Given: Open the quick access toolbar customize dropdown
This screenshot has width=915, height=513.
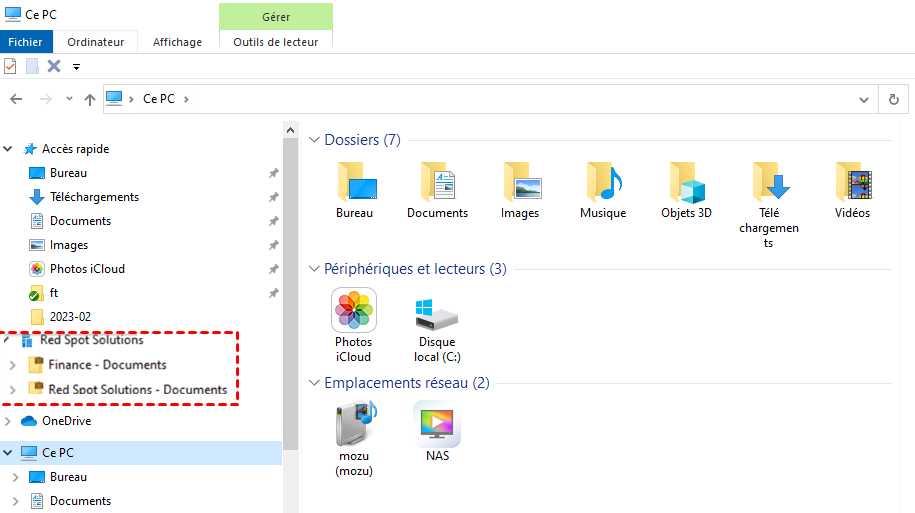Looking at the screenshot, I should pyautogui.click(x=76, y=67).
